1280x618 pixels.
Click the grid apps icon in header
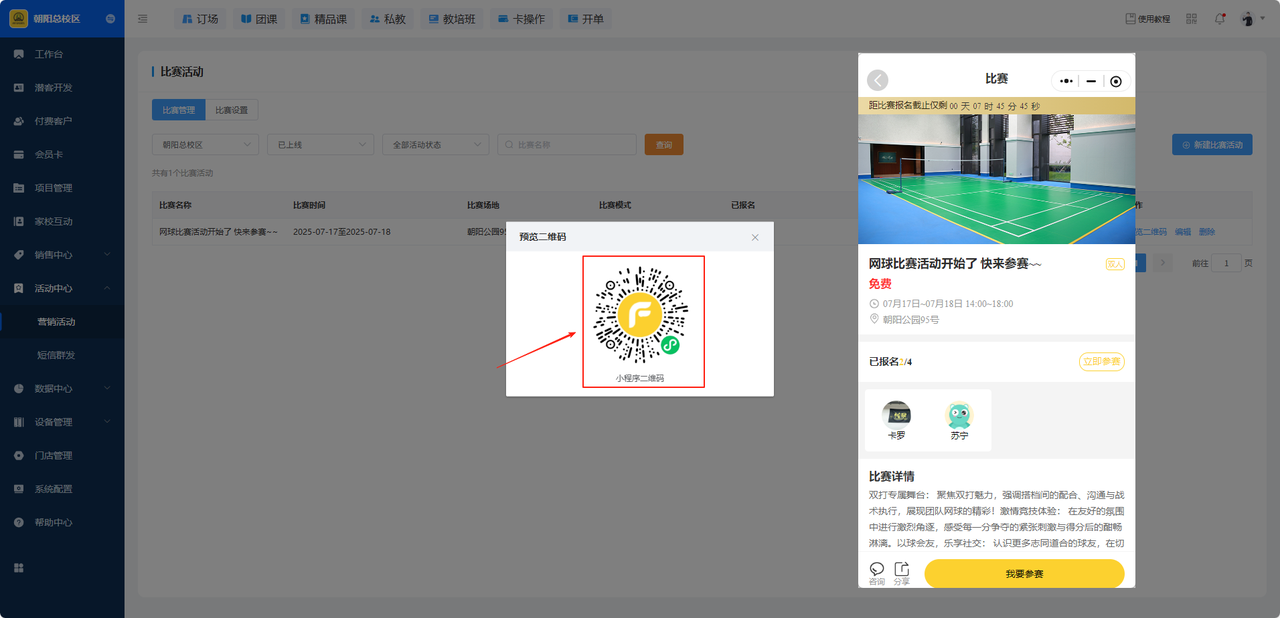1191,19
